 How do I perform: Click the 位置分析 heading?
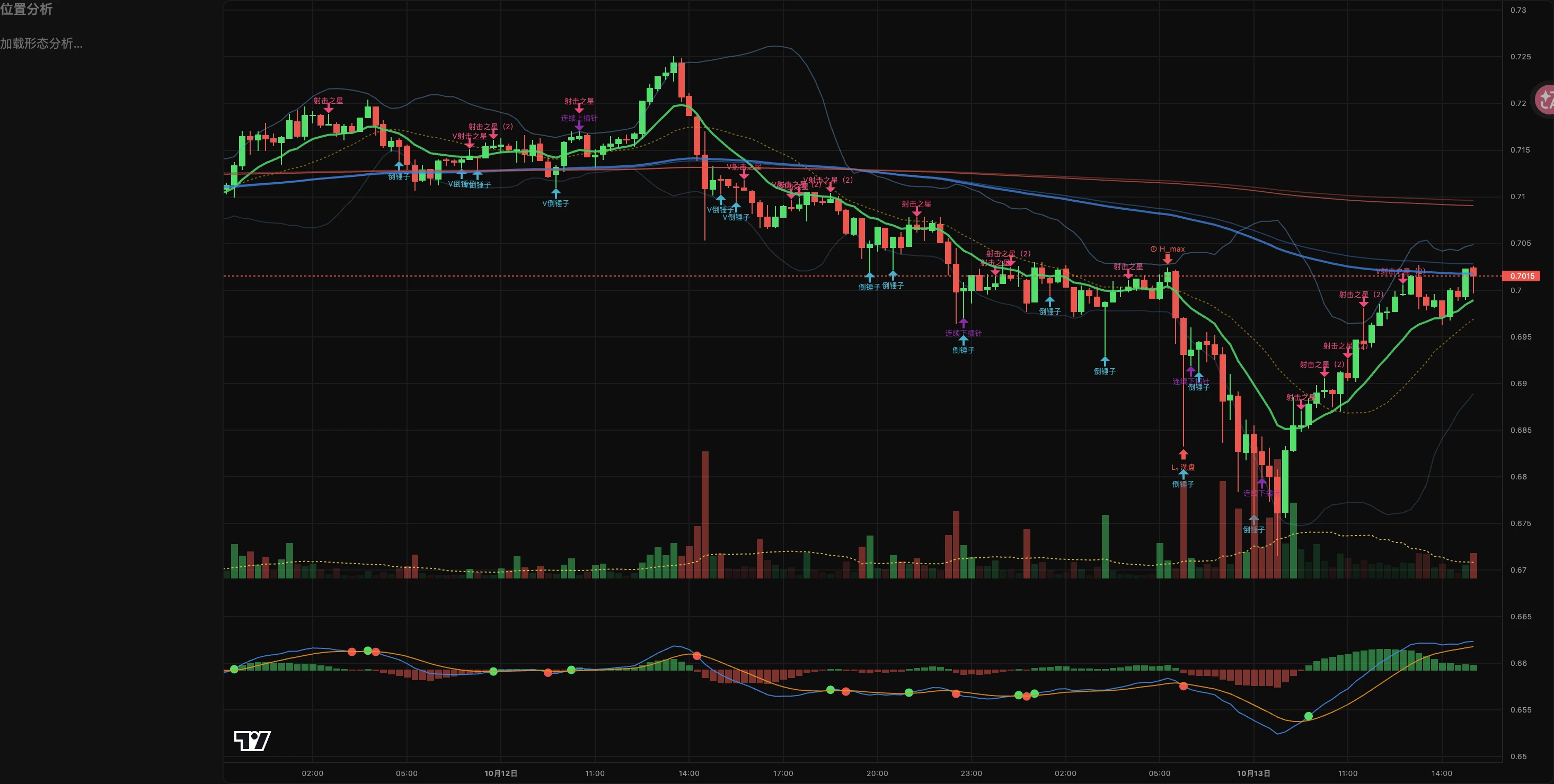point(26,9)
